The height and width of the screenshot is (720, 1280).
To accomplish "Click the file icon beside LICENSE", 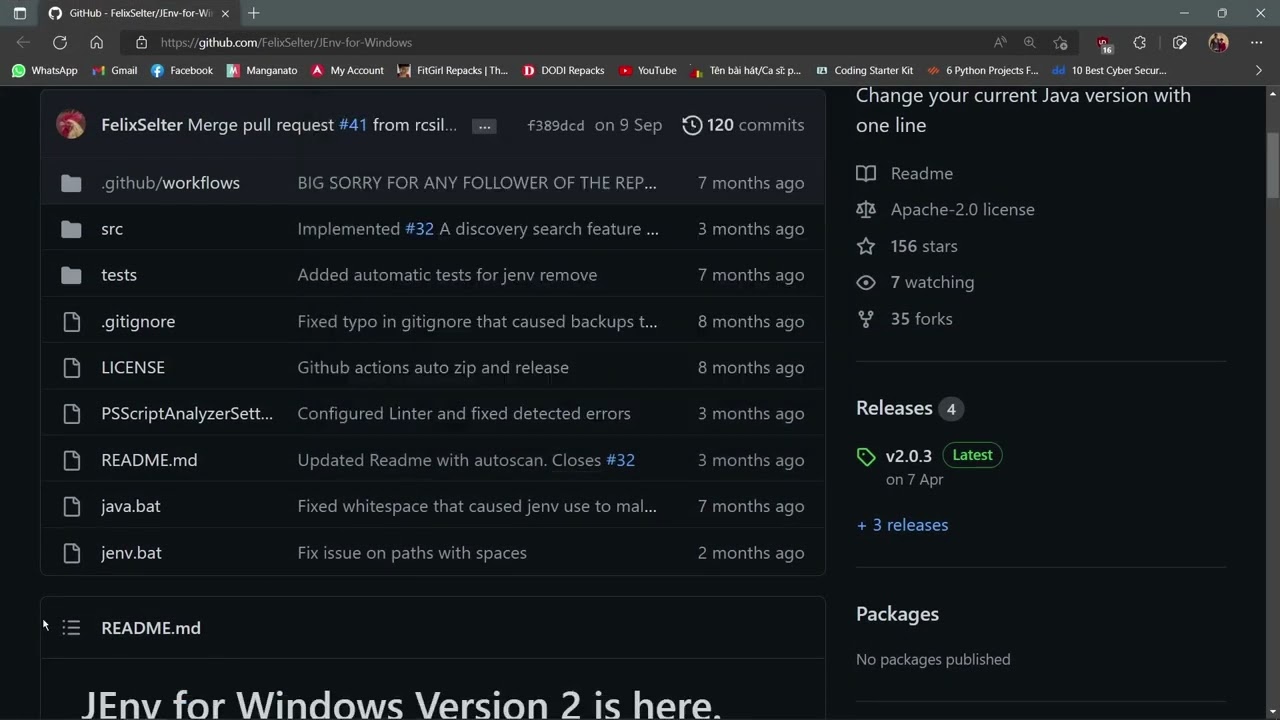I will [x=71, y=367].
